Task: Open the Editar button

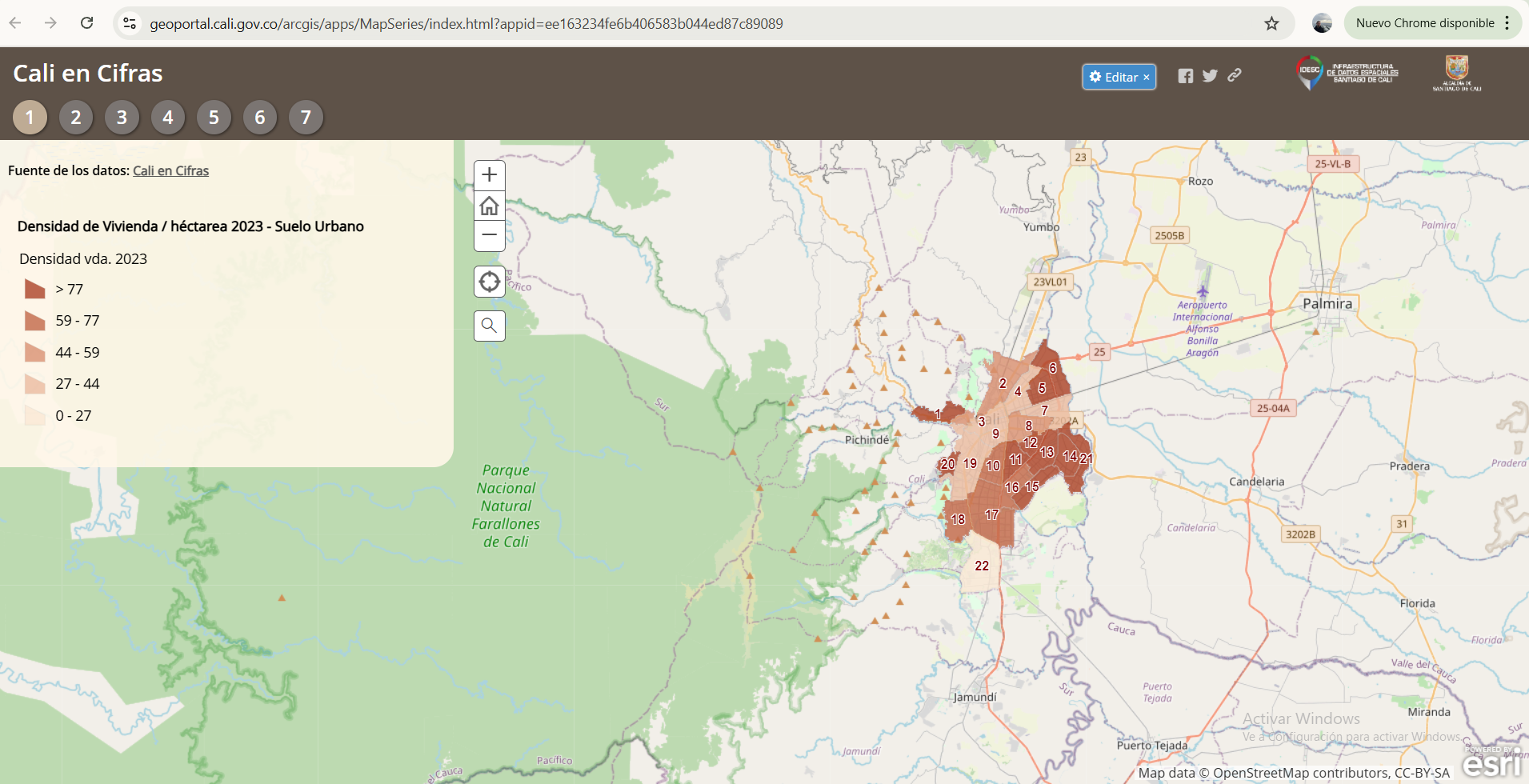Action: click(x=1119, y=77)
